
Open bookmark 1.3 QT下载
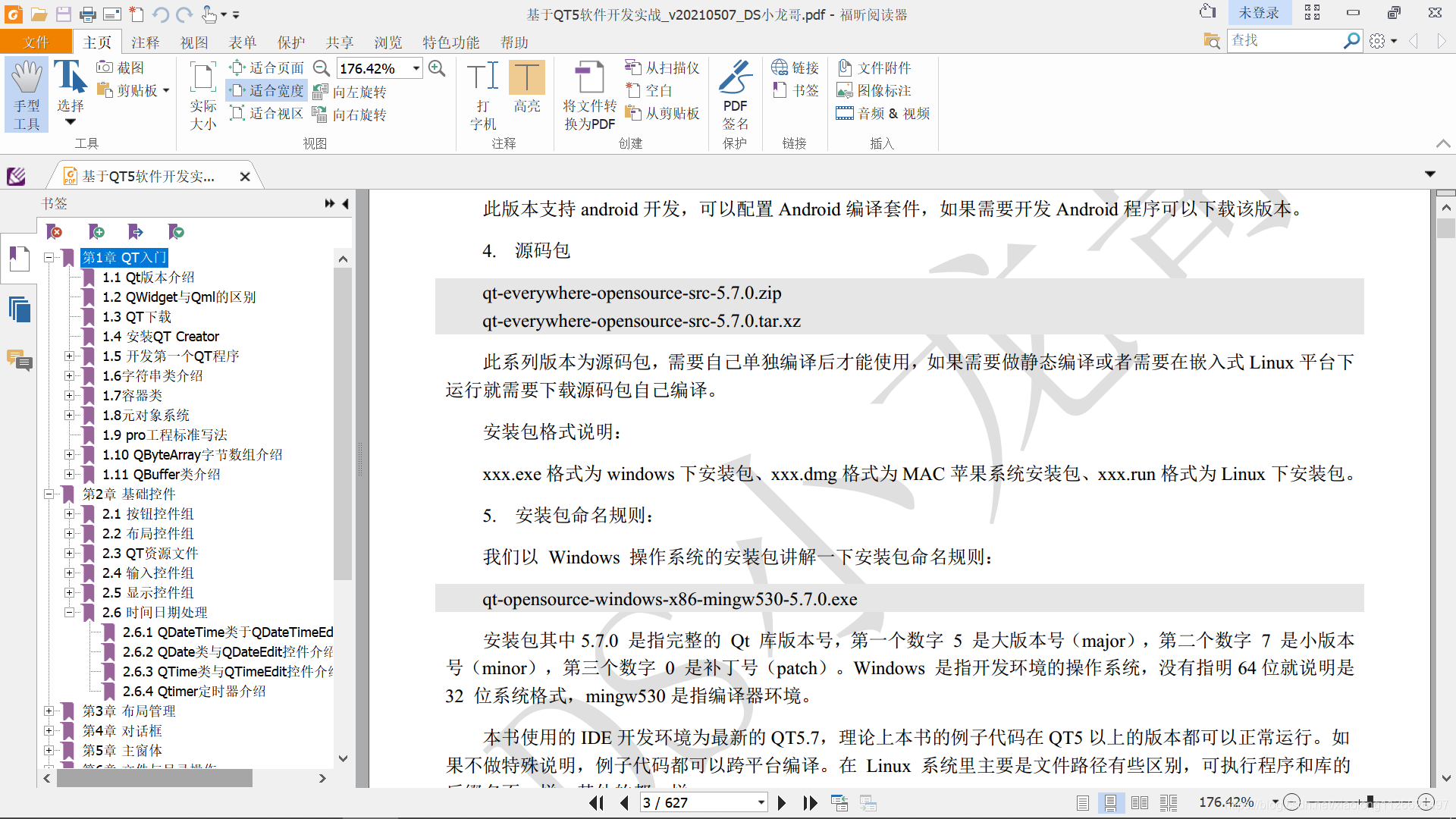coord(136,317)
